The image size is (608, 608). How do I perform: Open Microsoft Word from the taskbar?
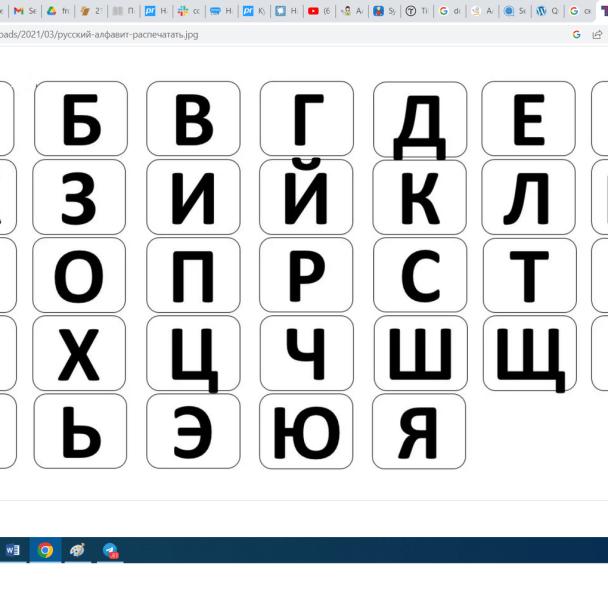(13, 550)
